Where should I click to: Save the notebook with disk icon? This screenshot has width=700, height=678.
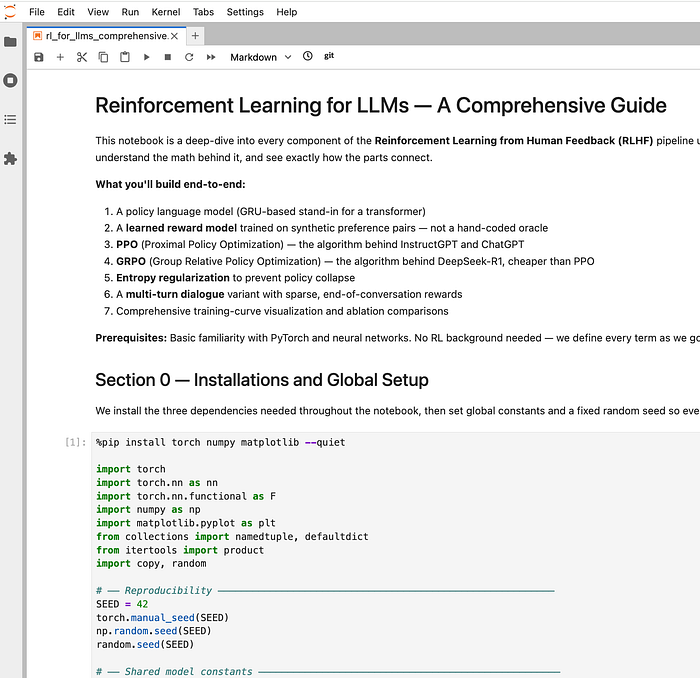[39, 57]
